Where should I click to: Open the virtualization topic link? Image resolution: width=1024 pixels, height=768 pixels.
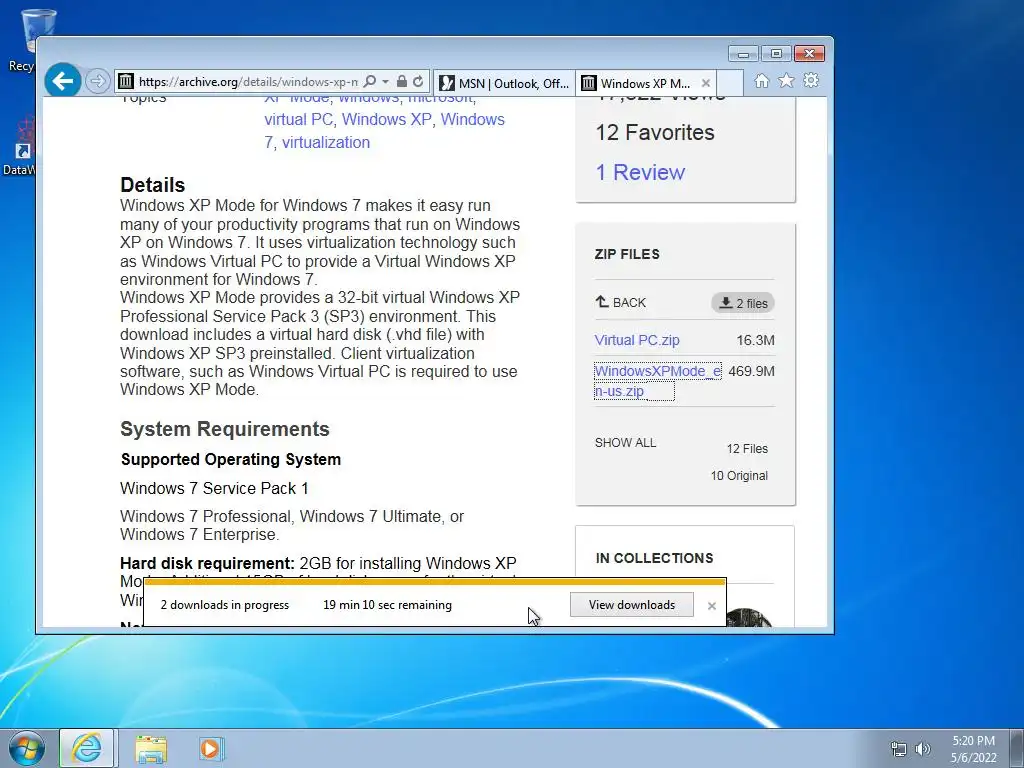pyautogui.click(x=326, y=142)
